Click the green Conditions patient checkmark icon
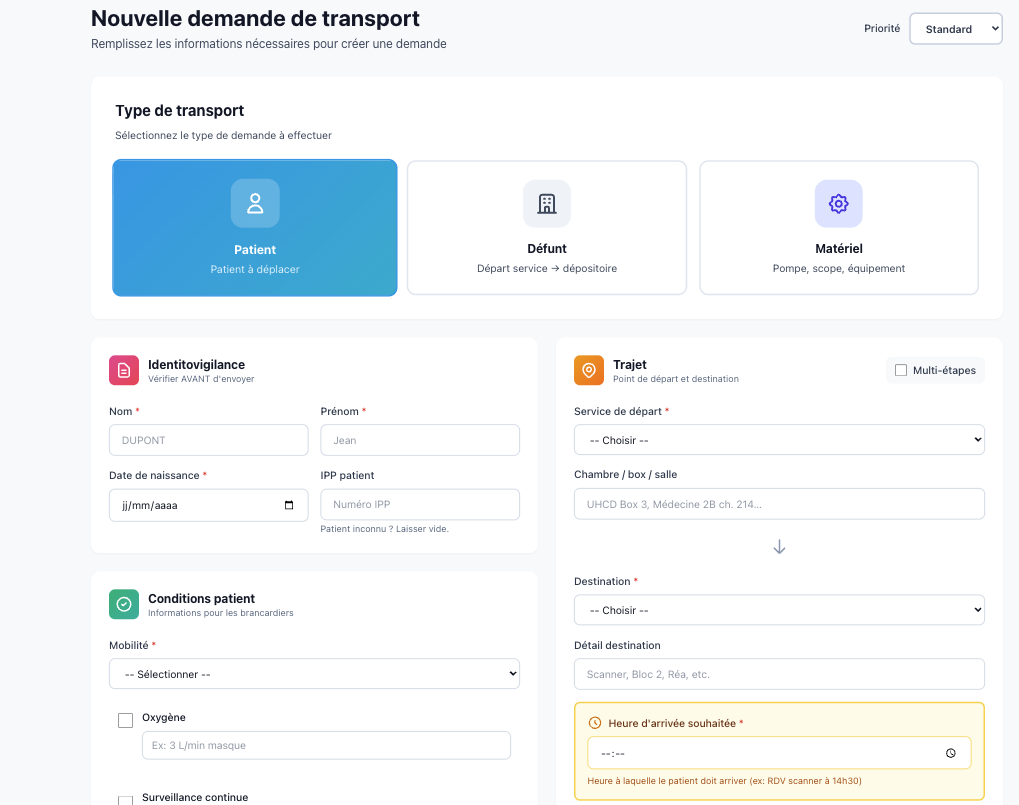This screenshot has height=805, width=1019. (x=123, y=604)
